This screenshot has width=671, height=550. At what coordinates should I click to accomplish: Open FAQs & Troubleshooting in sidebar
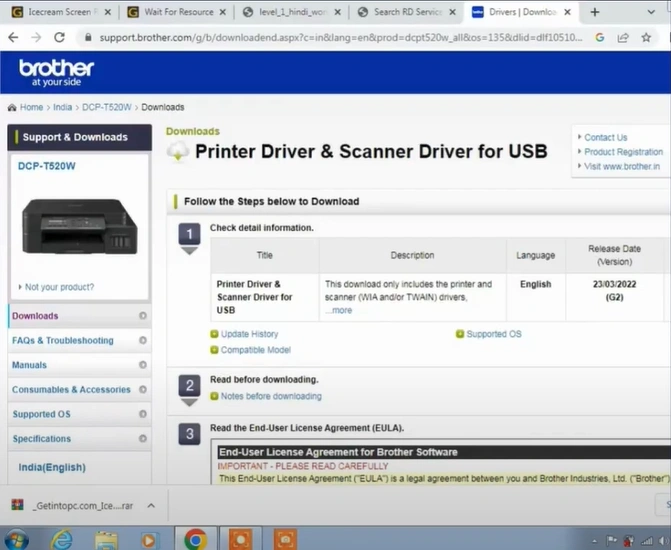[x=62, y=340]
